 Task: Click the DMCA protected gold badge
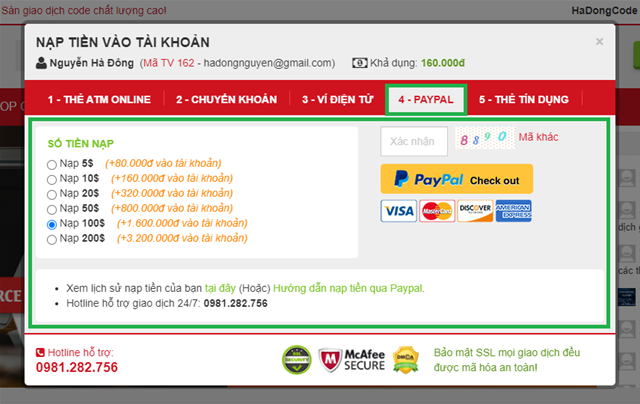(406, 360)
